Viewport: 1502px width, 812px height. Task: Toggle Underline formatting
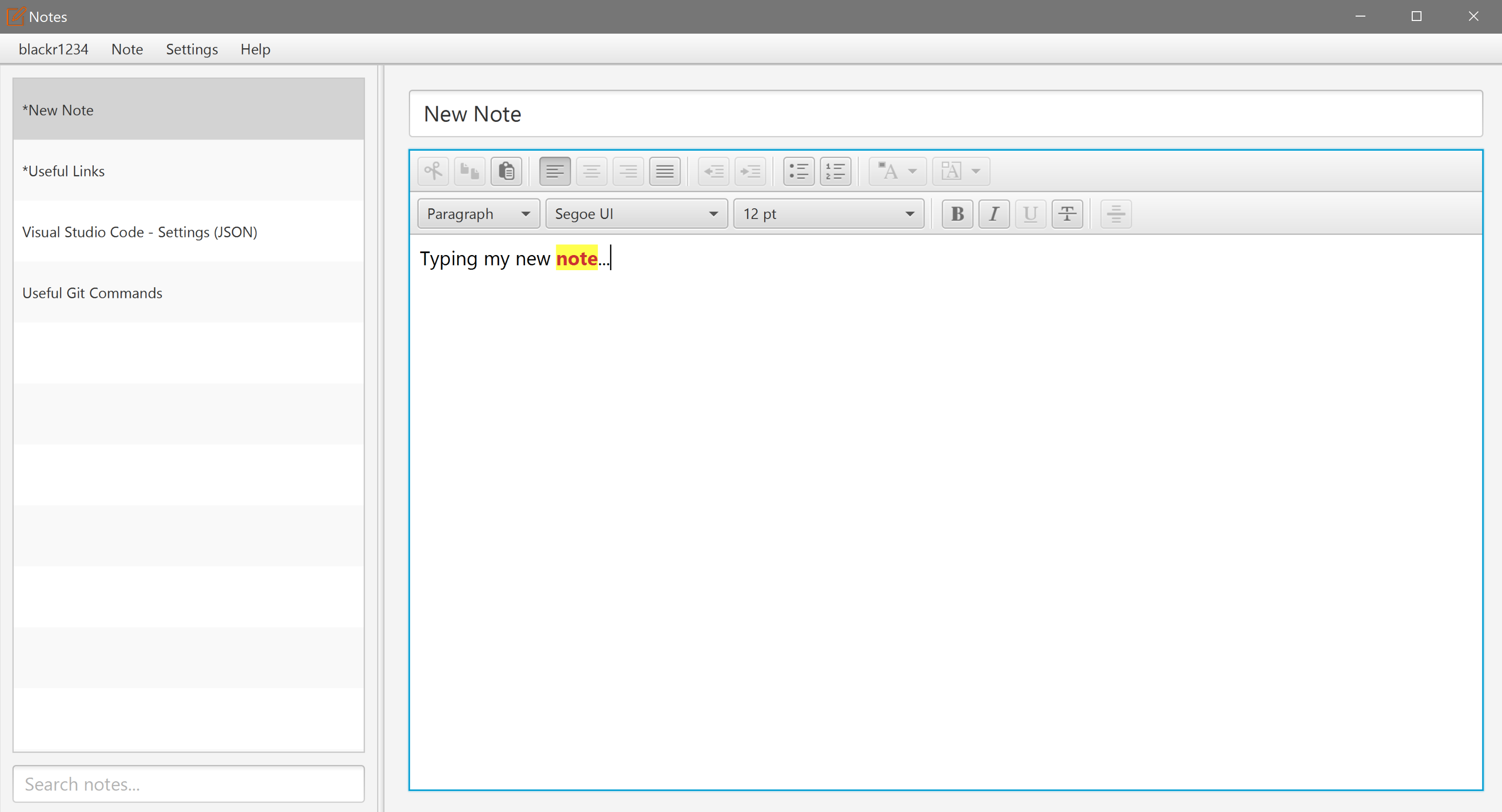tap(1030, 214)
